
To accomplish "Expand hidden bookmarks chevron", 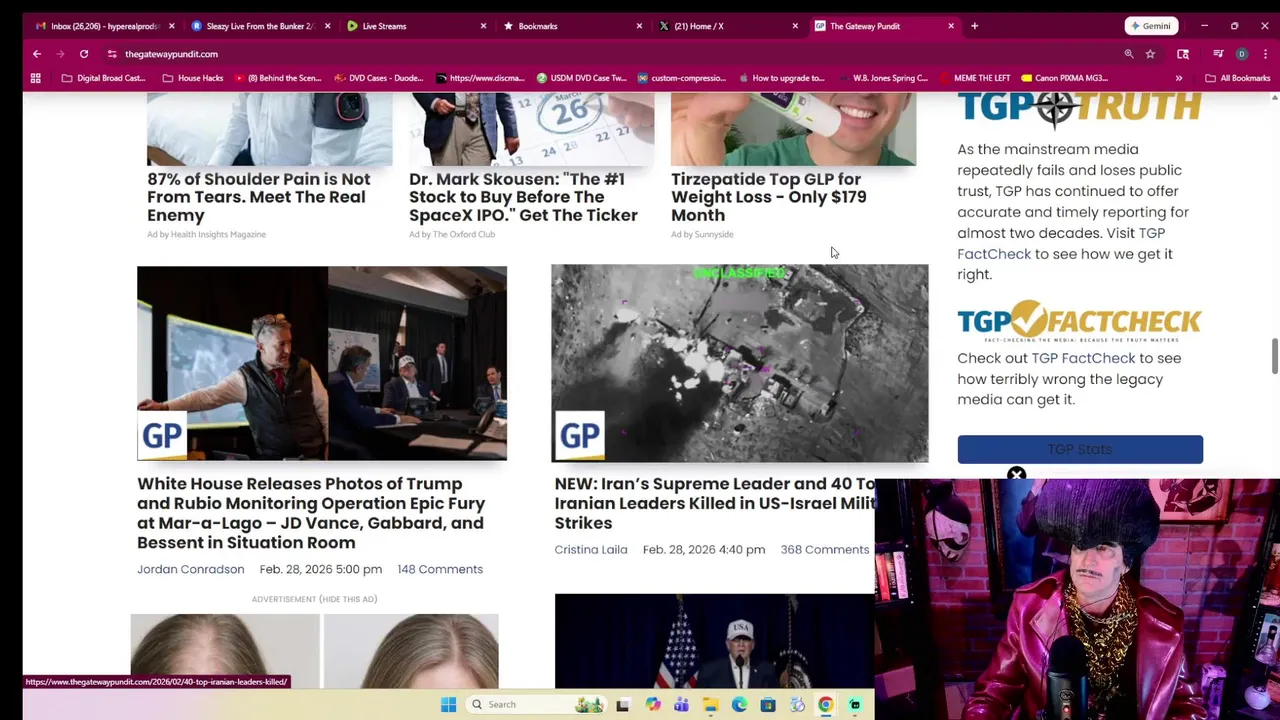I will [x=1179, y=78].
